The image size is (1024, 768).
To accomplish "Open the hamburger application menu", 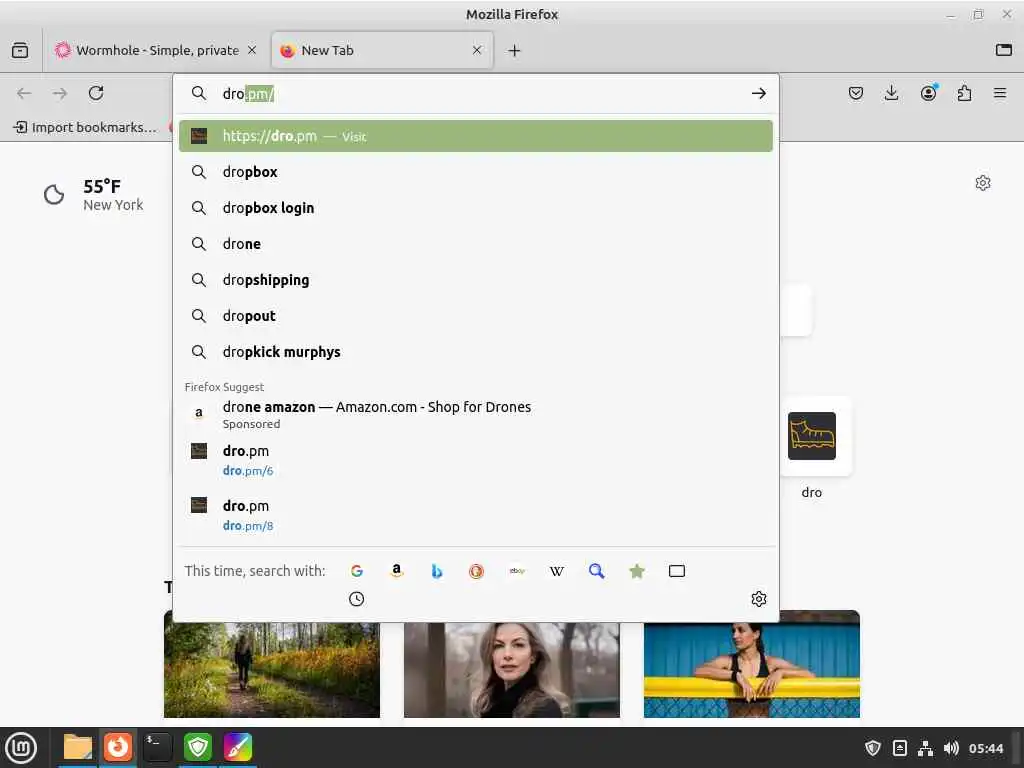I will coord(1000,93).
